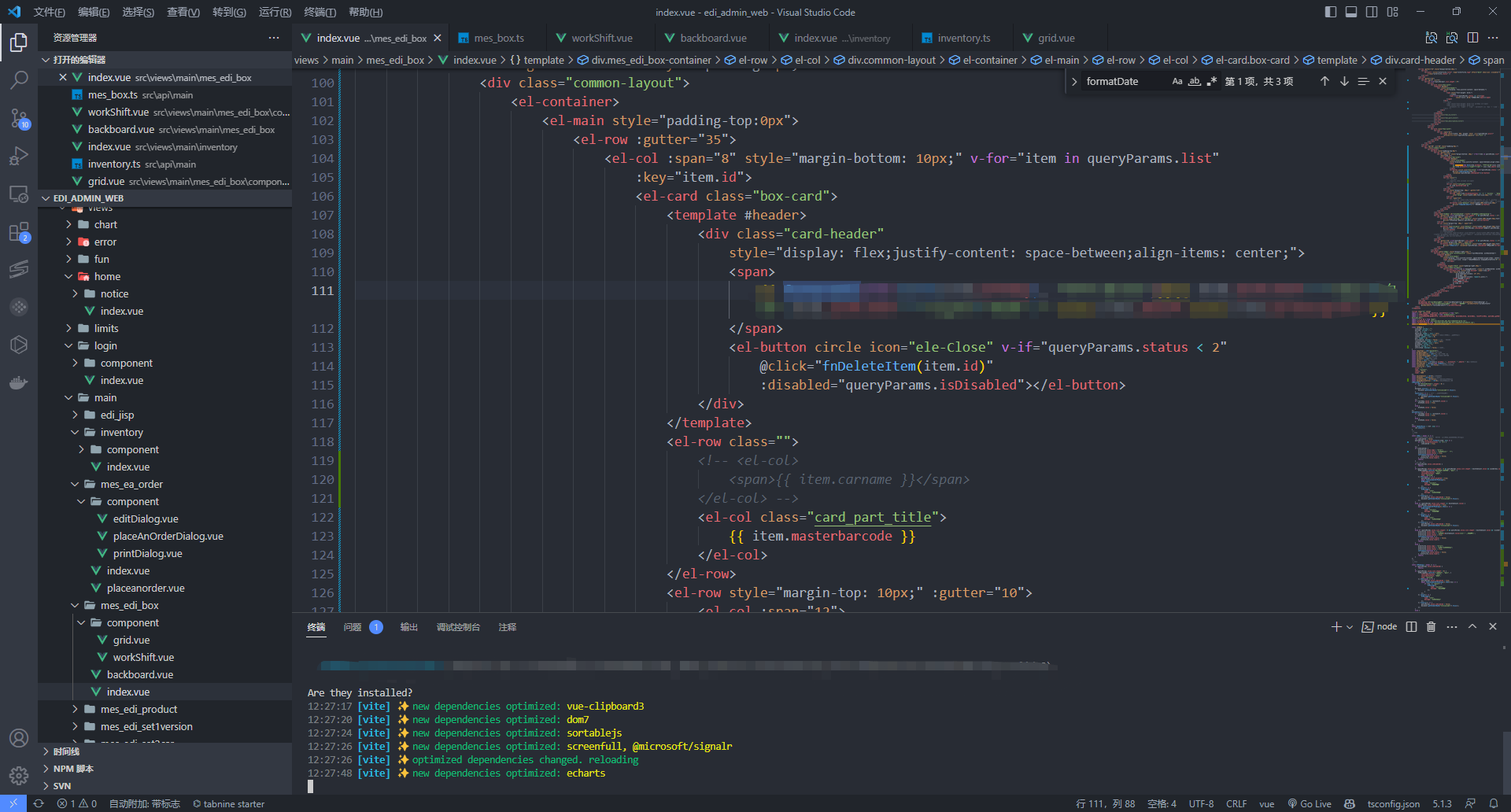The width and height of the screenshot is (1511, 812).
Task: Toggle Find in Selection option
Action: coord(1363,81)
